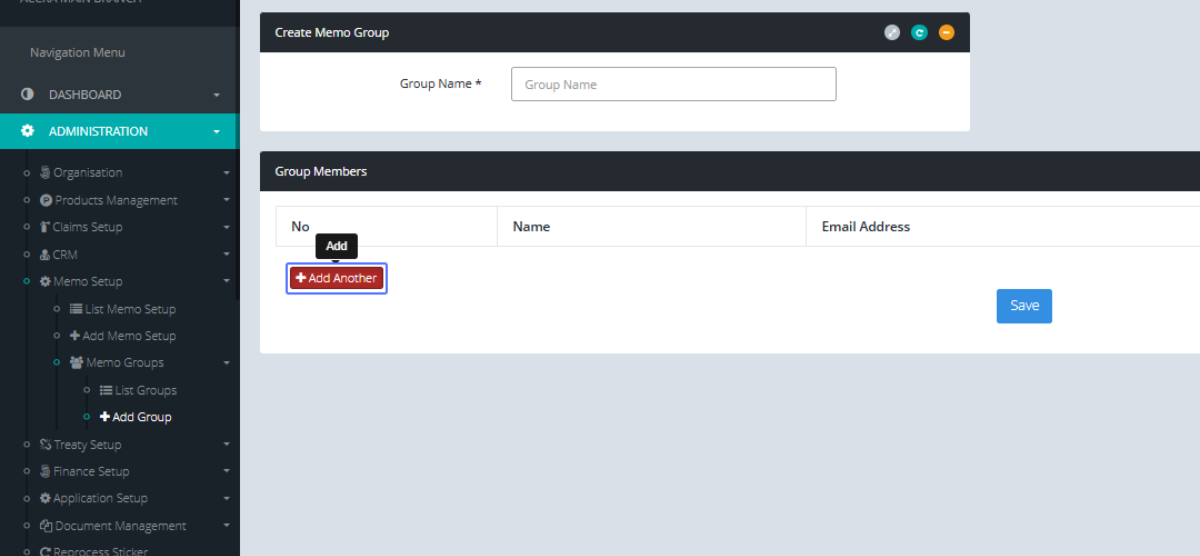Expand the Organisation submenu arrow
1200x556 pixels.
[226, 173]
